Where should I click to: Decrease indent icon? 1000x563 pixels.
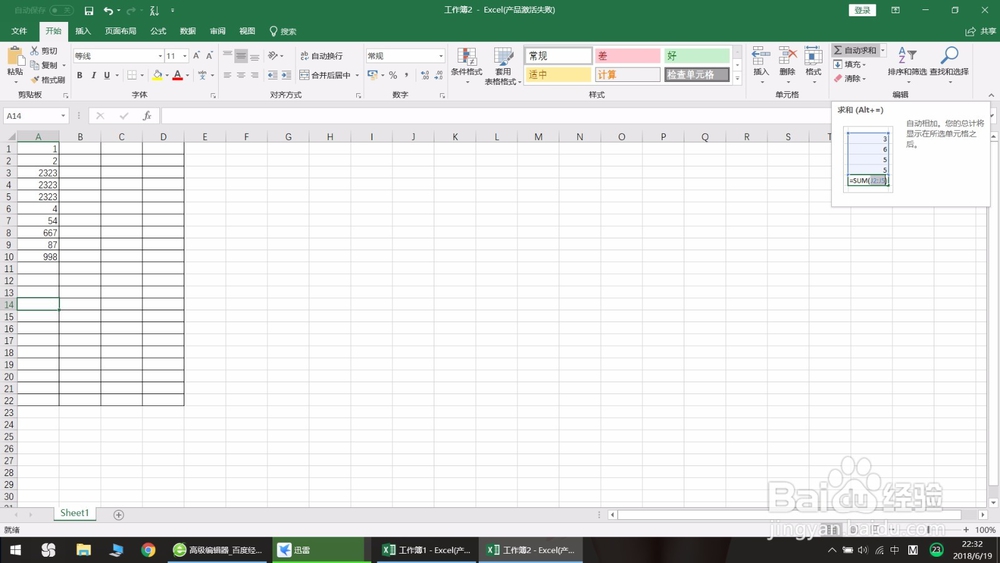coord(272,75)
